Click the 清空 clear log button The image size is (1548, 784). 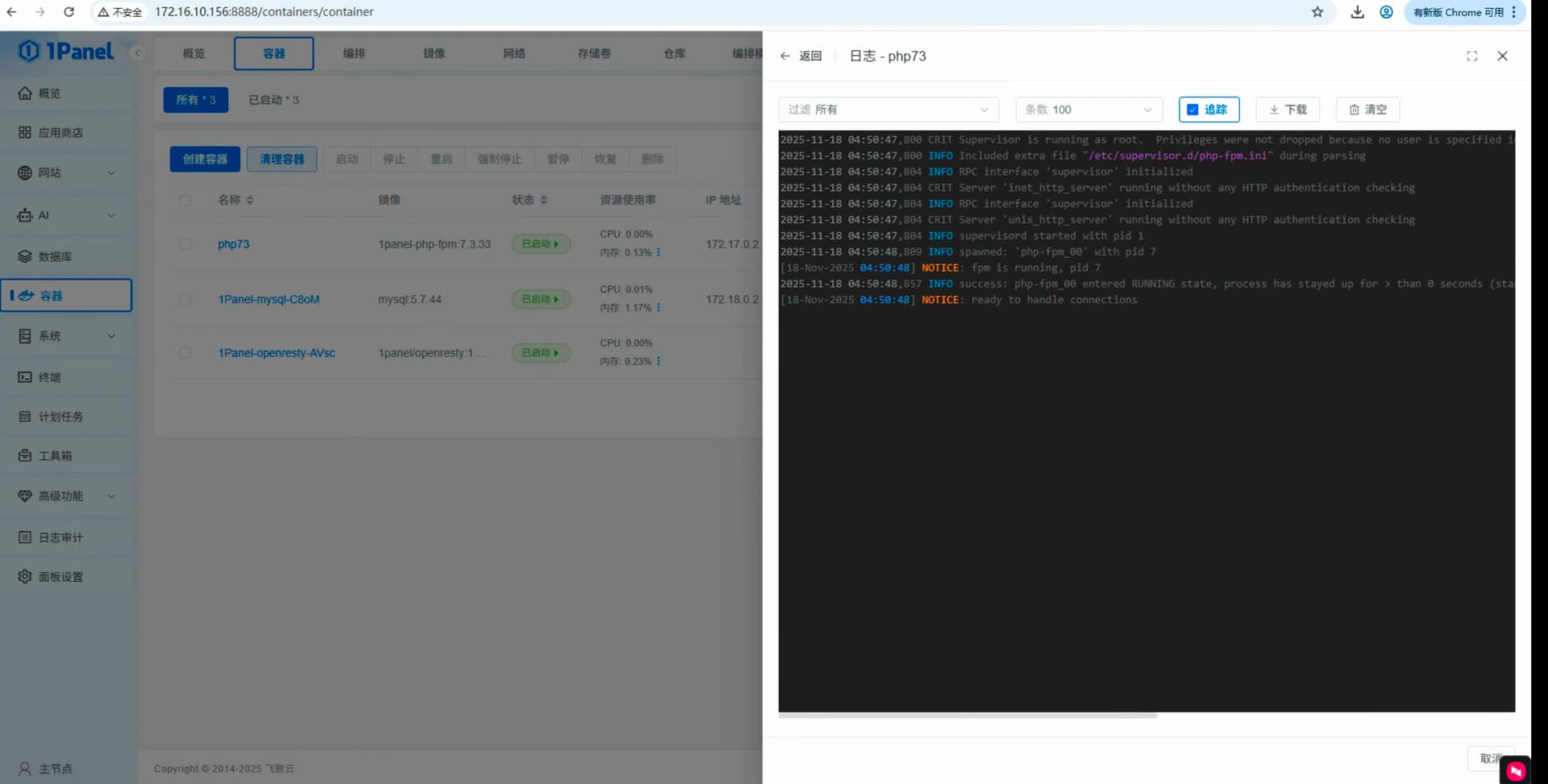pyautogui.click(x=1367, y=110)
